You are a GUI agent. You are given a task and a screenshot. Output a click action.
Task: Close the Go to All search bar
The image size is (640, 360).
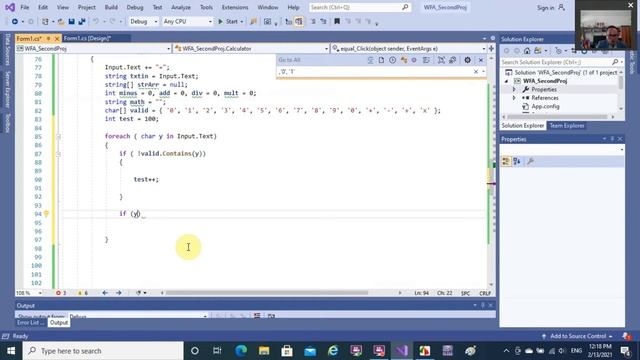(x=481, y=60)
